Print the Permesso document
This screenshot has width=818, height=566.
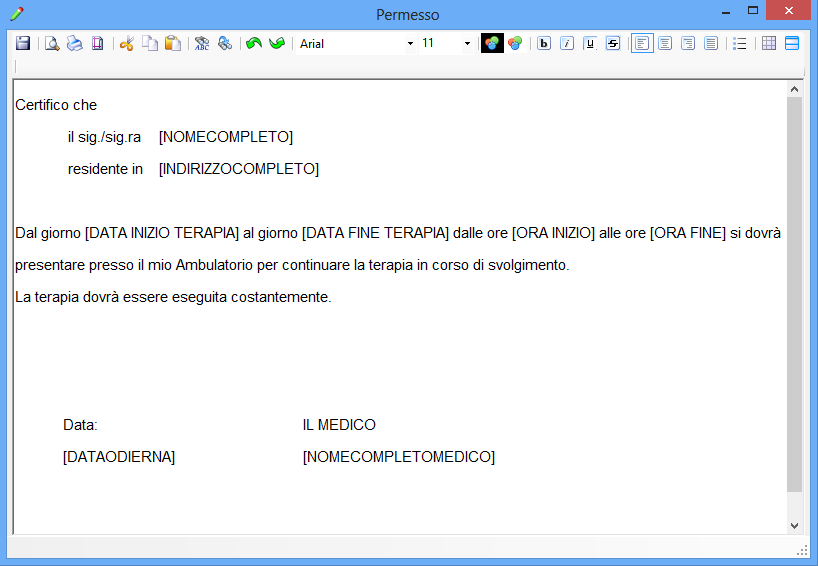(75, 43)
